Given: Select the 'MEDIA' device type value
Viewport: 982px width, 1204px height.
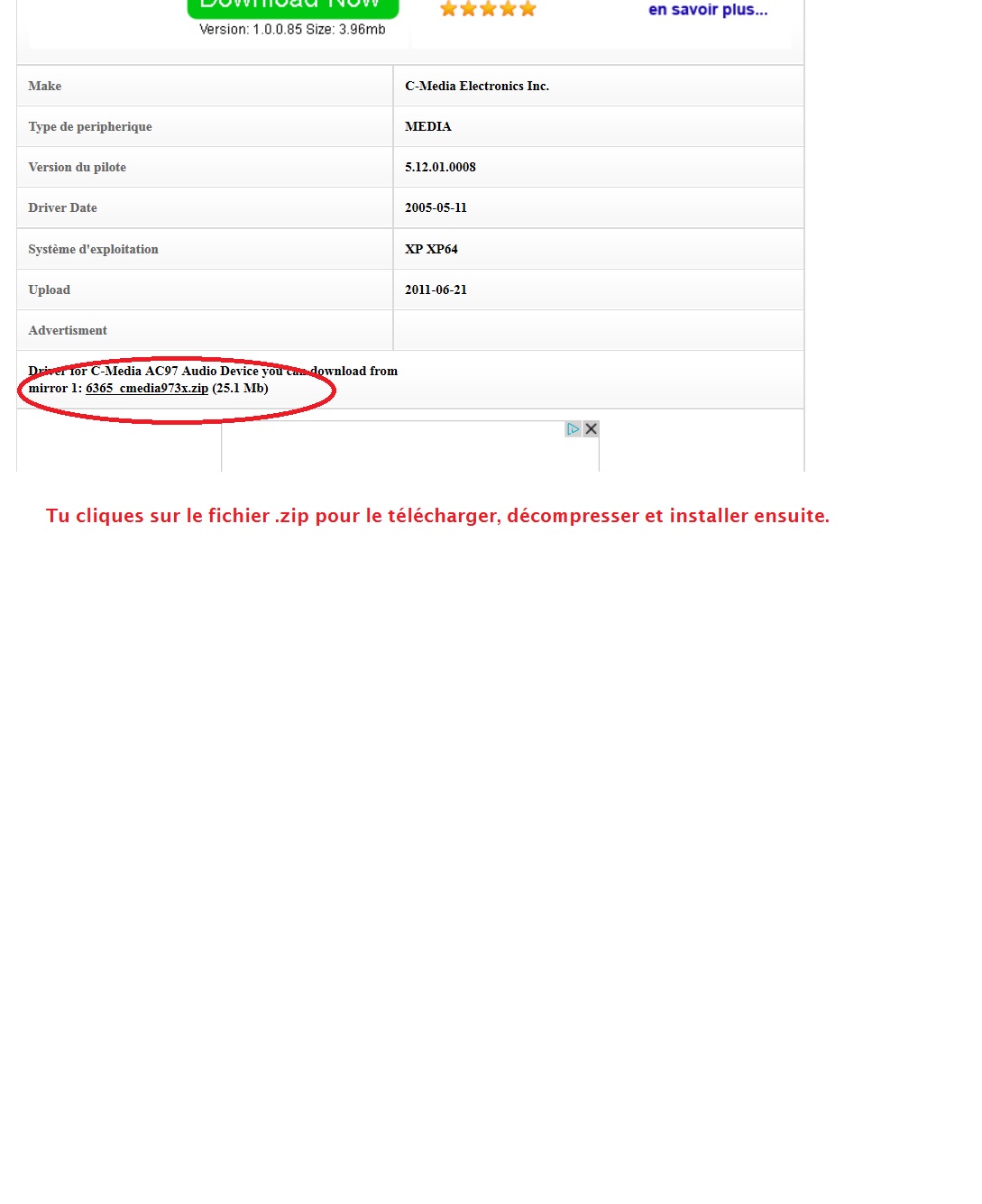Looking at the screenshot, I should tap(428, 126).
